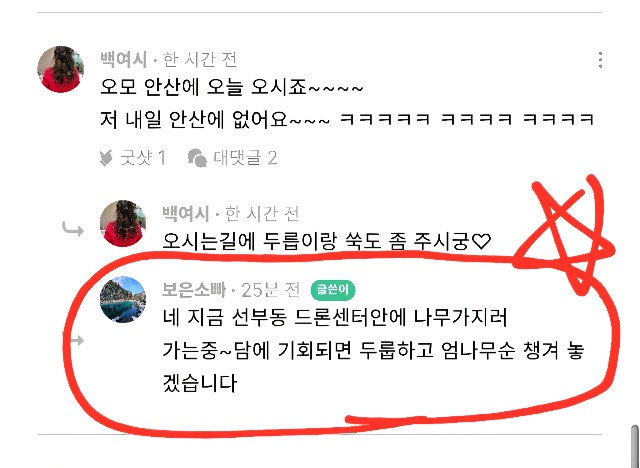Open 백여시's profile picture on the reply

(x=123, y=223)
